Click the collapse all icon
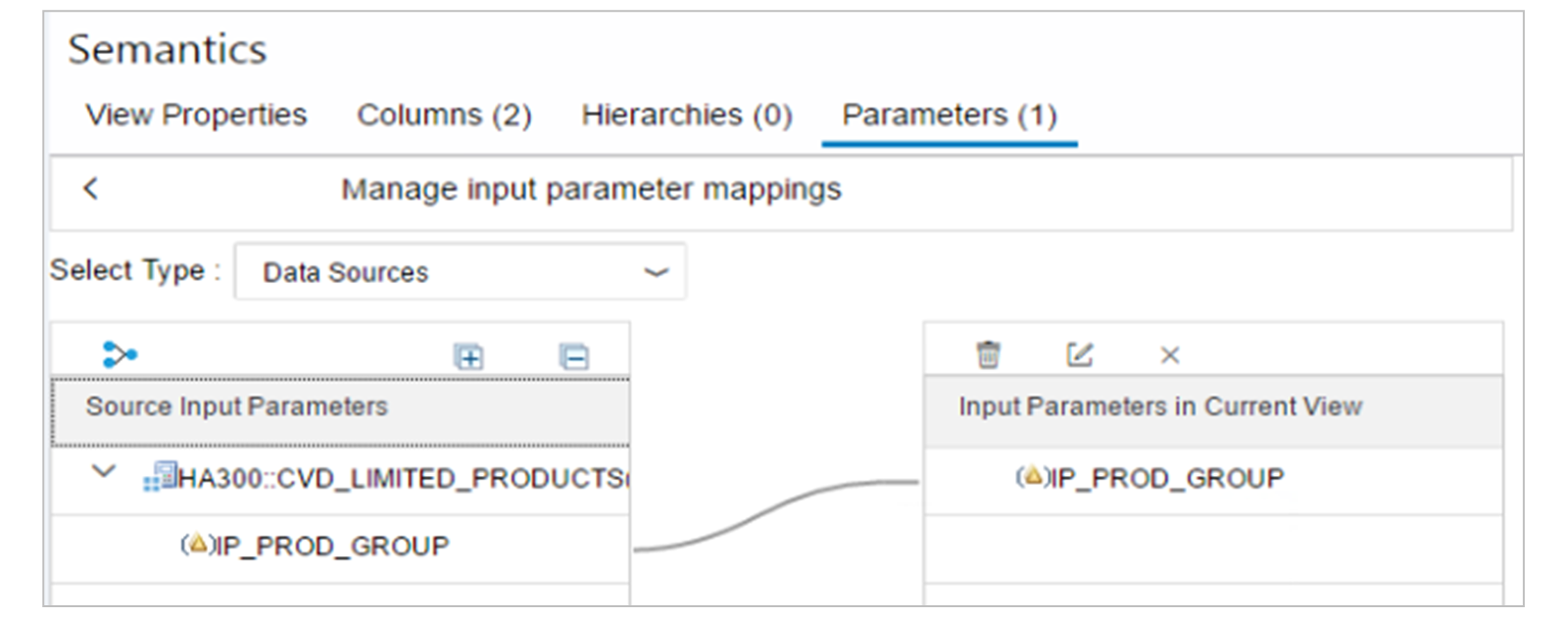 coord(573,356)
